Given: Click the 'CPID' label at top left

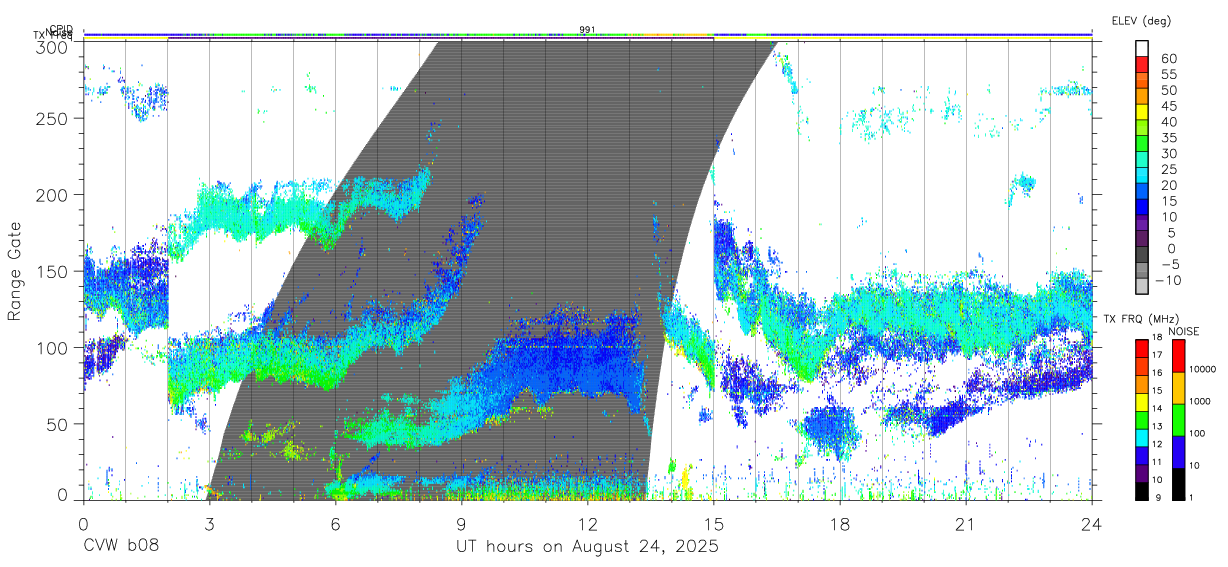Looking at the screenshot, I should click(60, 29).
